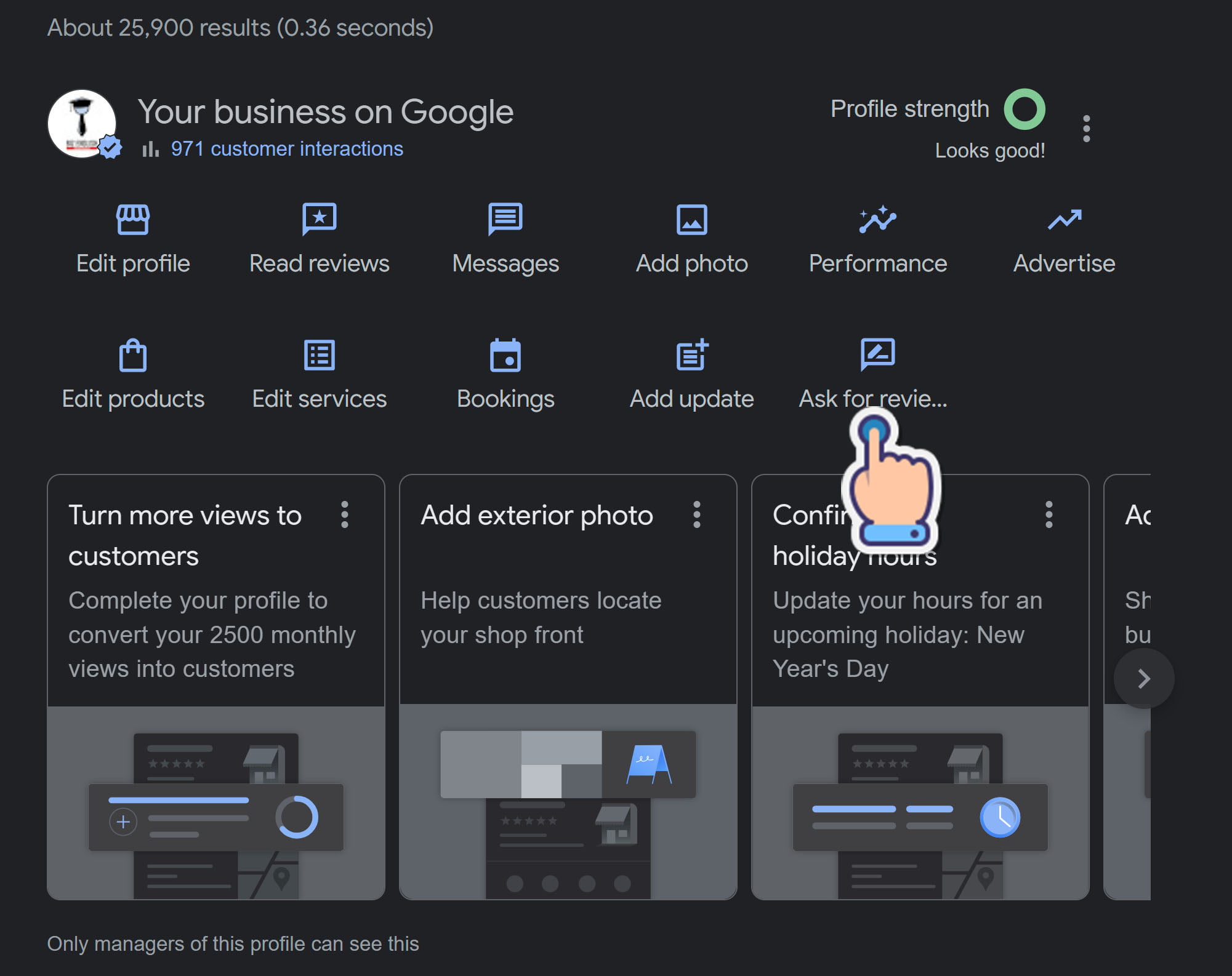
Task: Open the Performance sparkline icon
Action: tap(877, 219)
